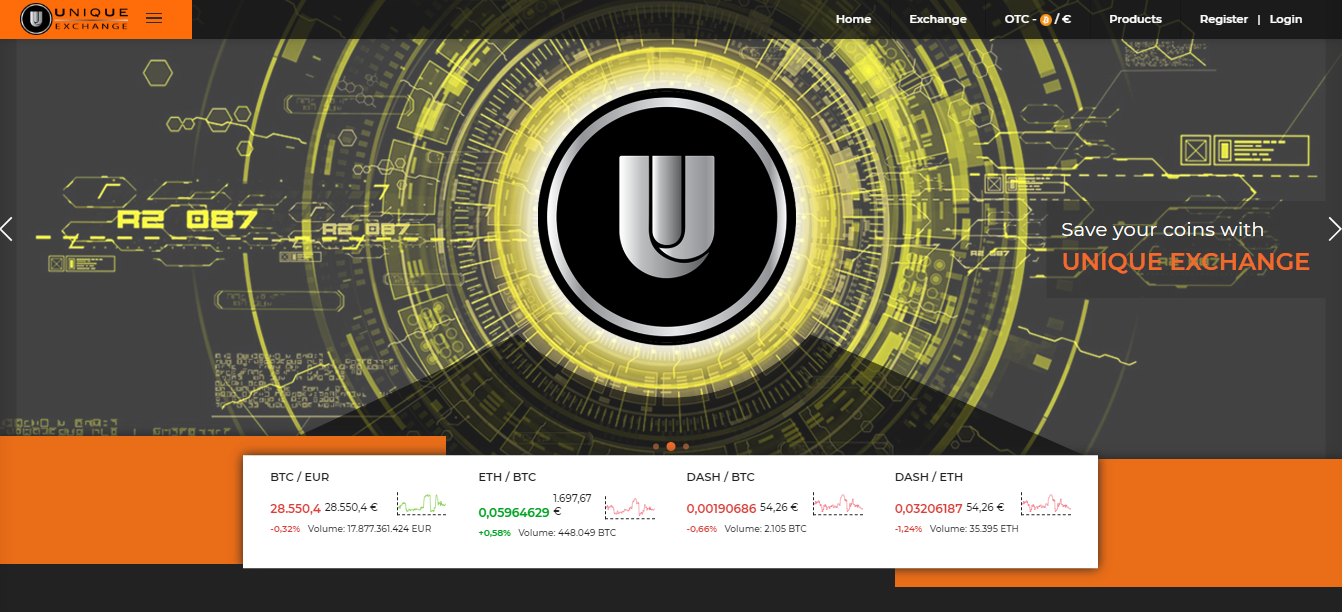Open the DASH / ETH pair

[929, 477]
